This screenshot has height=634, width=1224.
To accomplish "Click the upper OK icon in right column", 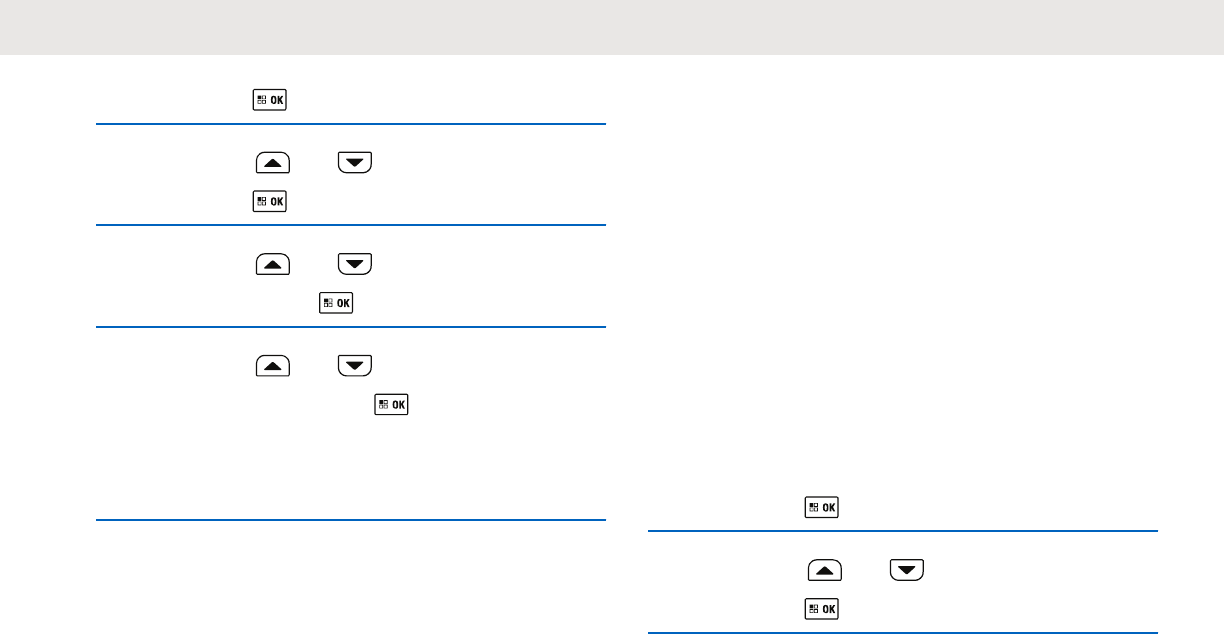I will pos(821,507).
